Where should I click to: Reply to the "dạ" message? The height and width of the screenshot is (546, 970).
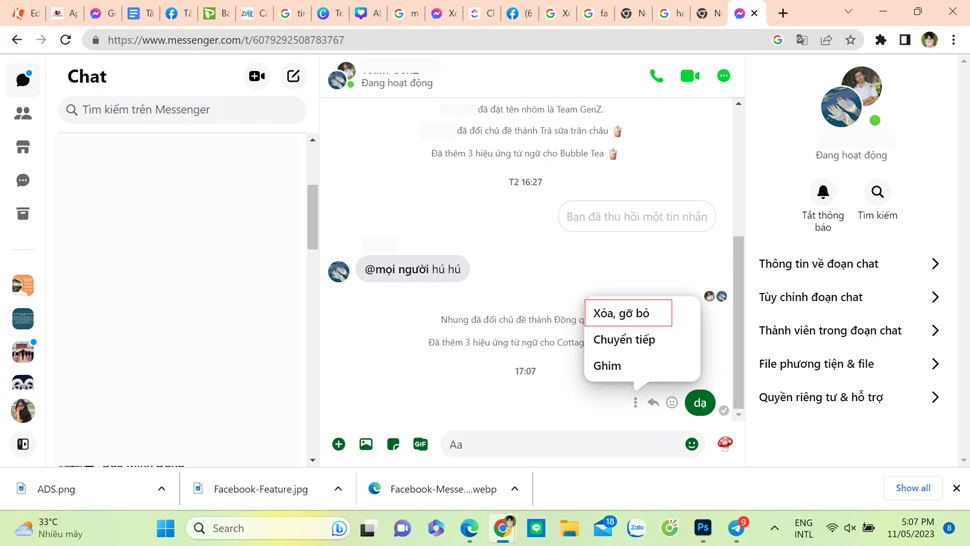[653, 403]
